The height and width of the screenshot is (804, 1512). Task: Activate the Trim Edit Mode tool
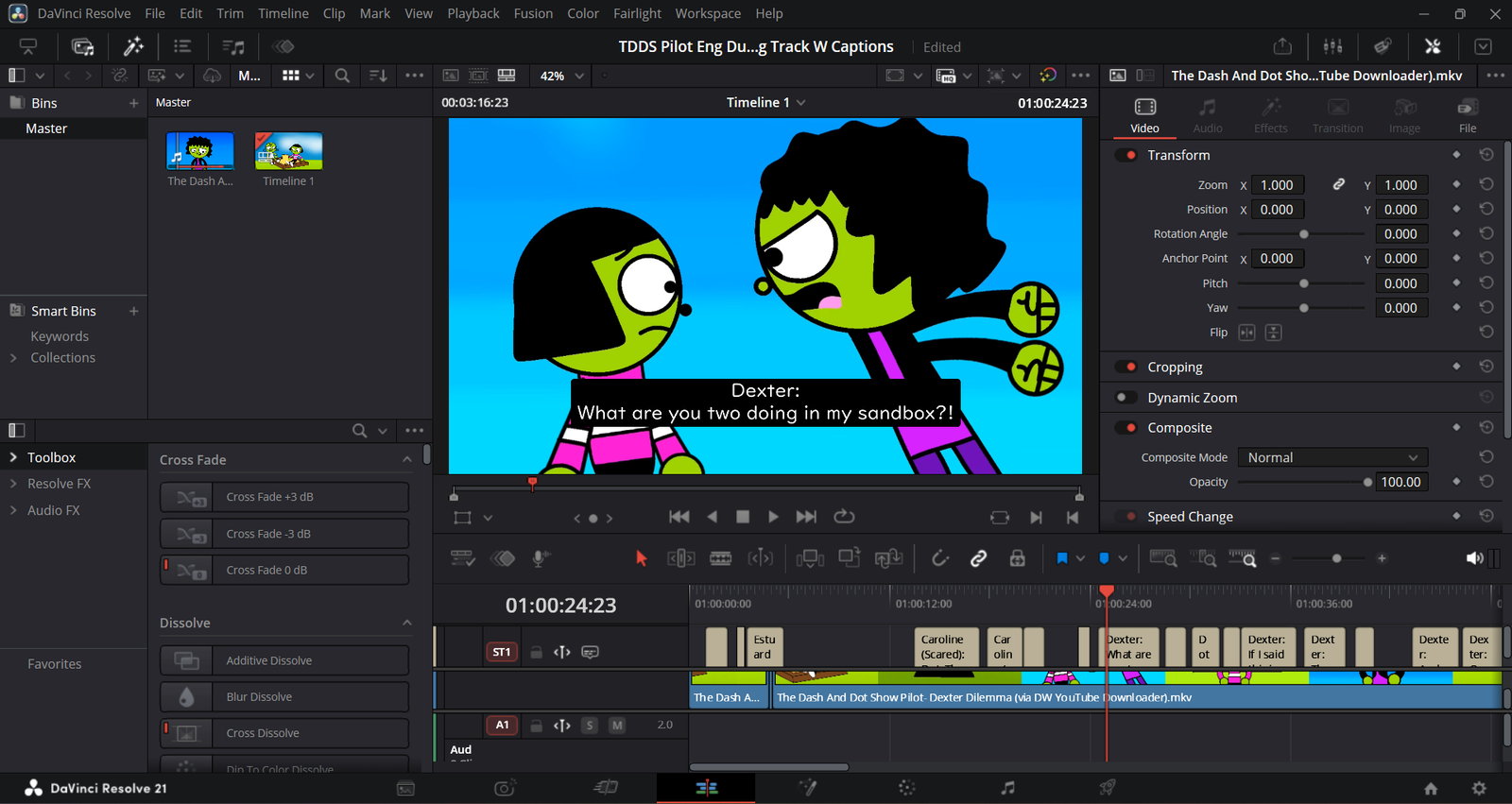point(681,558)
